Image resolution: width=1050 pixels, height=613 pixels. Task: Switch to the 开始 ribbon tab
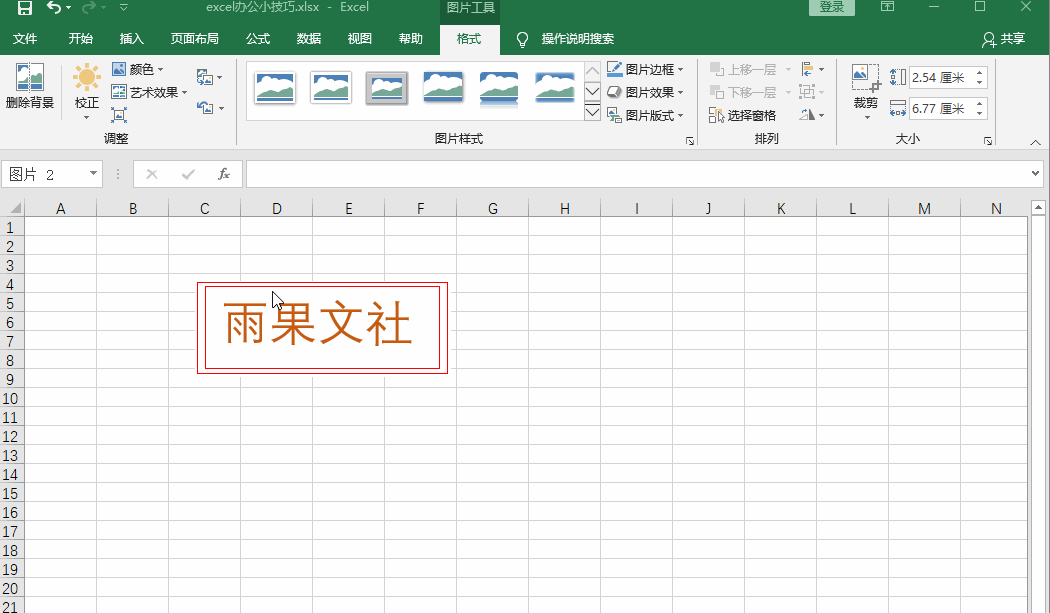(x=80, y=38)
